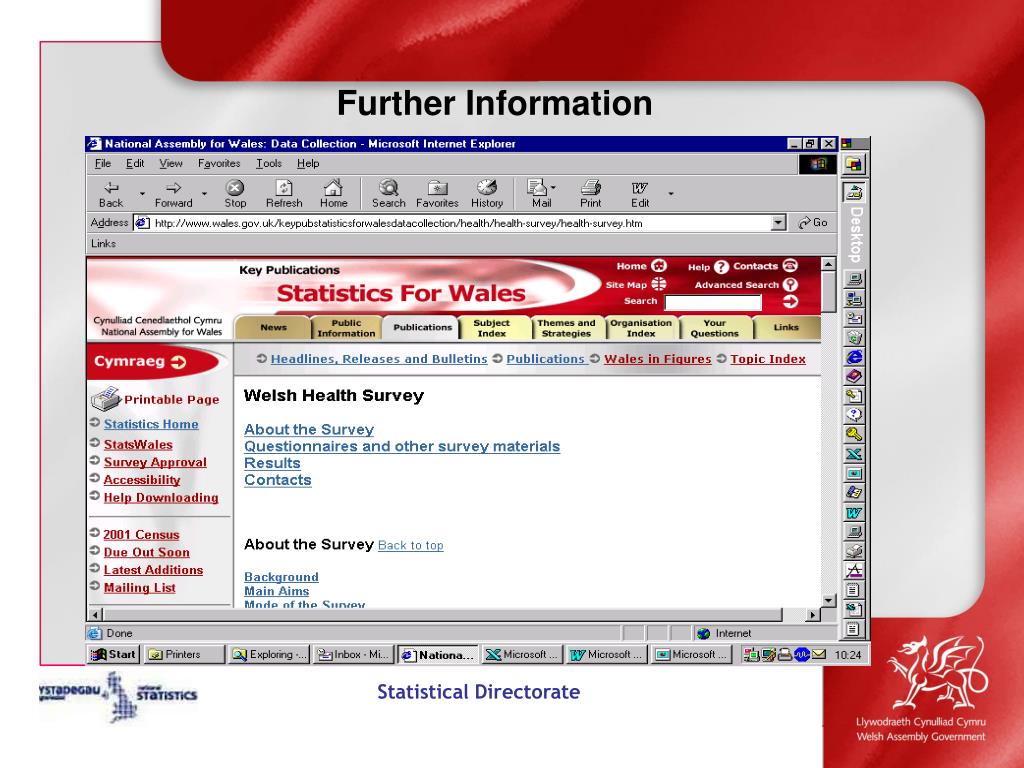Open the Tools menu
The height and width of the screenshot is (768, 1024).
point(268,163)
